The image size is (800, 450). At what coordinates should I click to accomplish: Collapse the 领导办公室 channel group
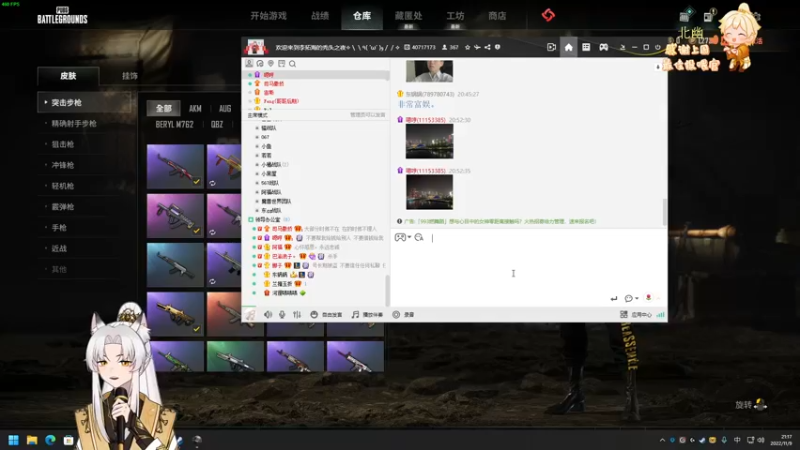[x=251, y=219]
